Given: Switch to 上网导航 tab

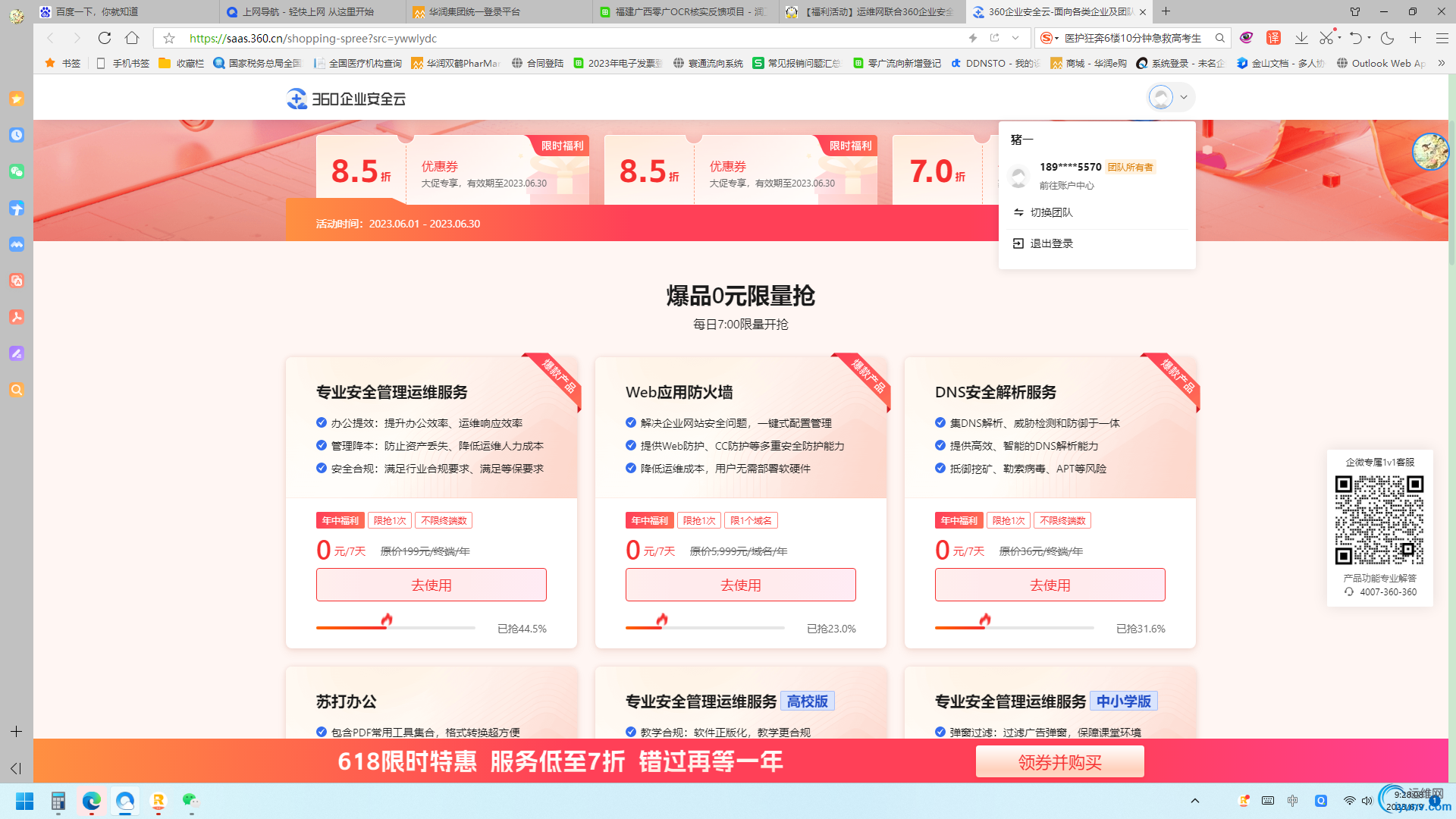Looking at the screenshot, I should tap(312, 11).
